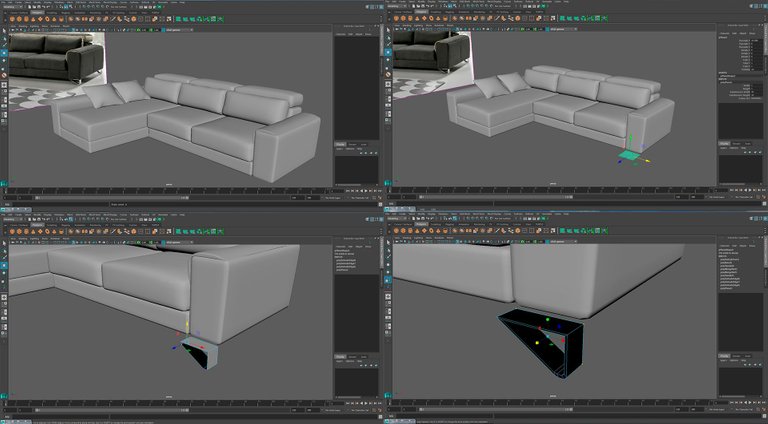Click range slider bar in gizmo-free full-sofa window
Viewport: 768px width, 424px height.
[x=112, y=198]
